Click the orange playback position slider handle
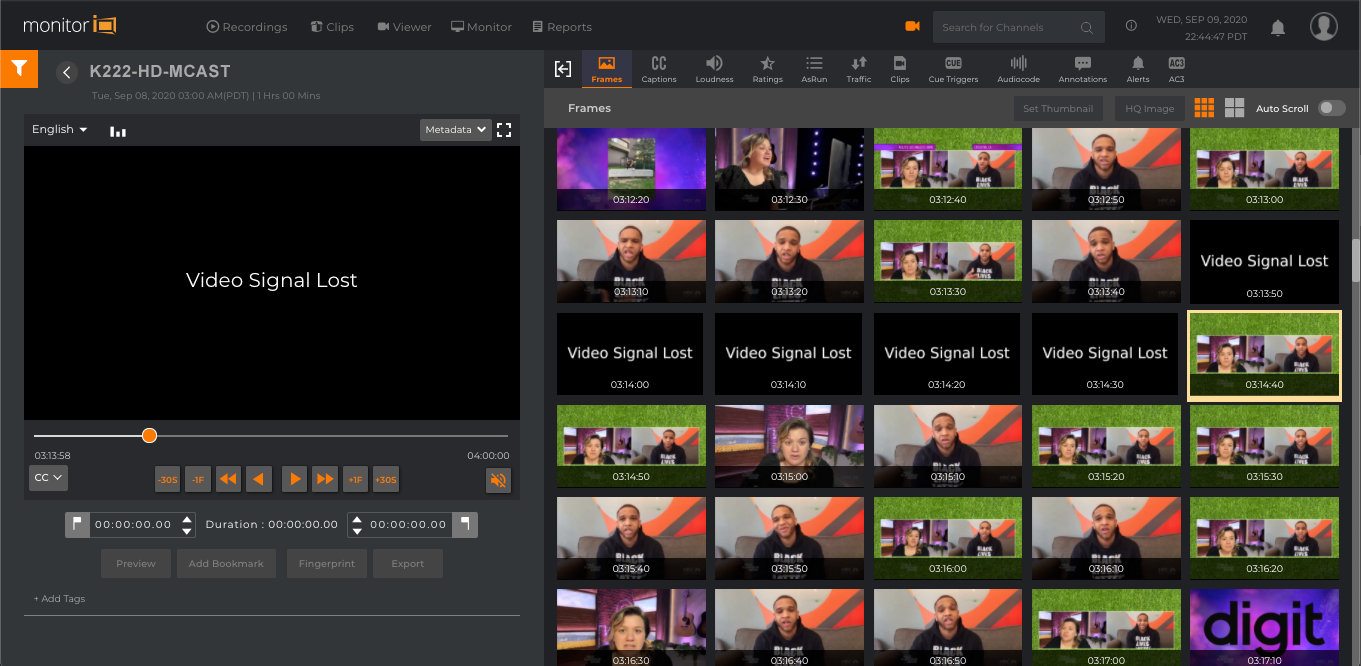 pos(149,436)
